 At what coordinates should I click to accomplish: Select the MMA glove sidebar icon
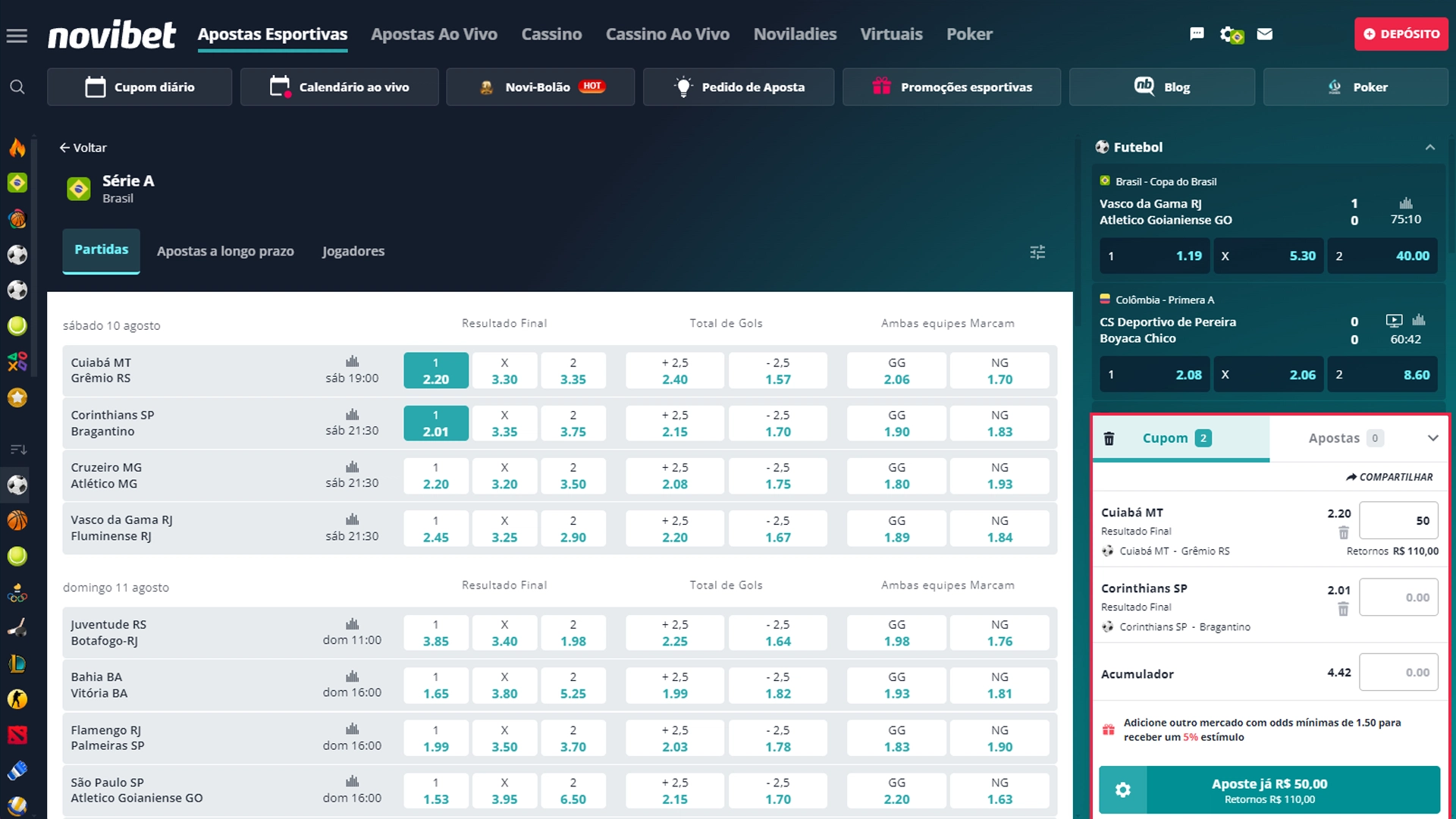point(17,770)
